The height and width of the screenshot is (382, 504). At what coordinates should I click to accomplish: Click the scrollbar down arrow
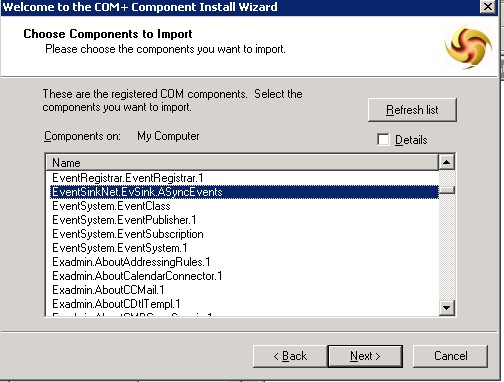coord(447,307)
